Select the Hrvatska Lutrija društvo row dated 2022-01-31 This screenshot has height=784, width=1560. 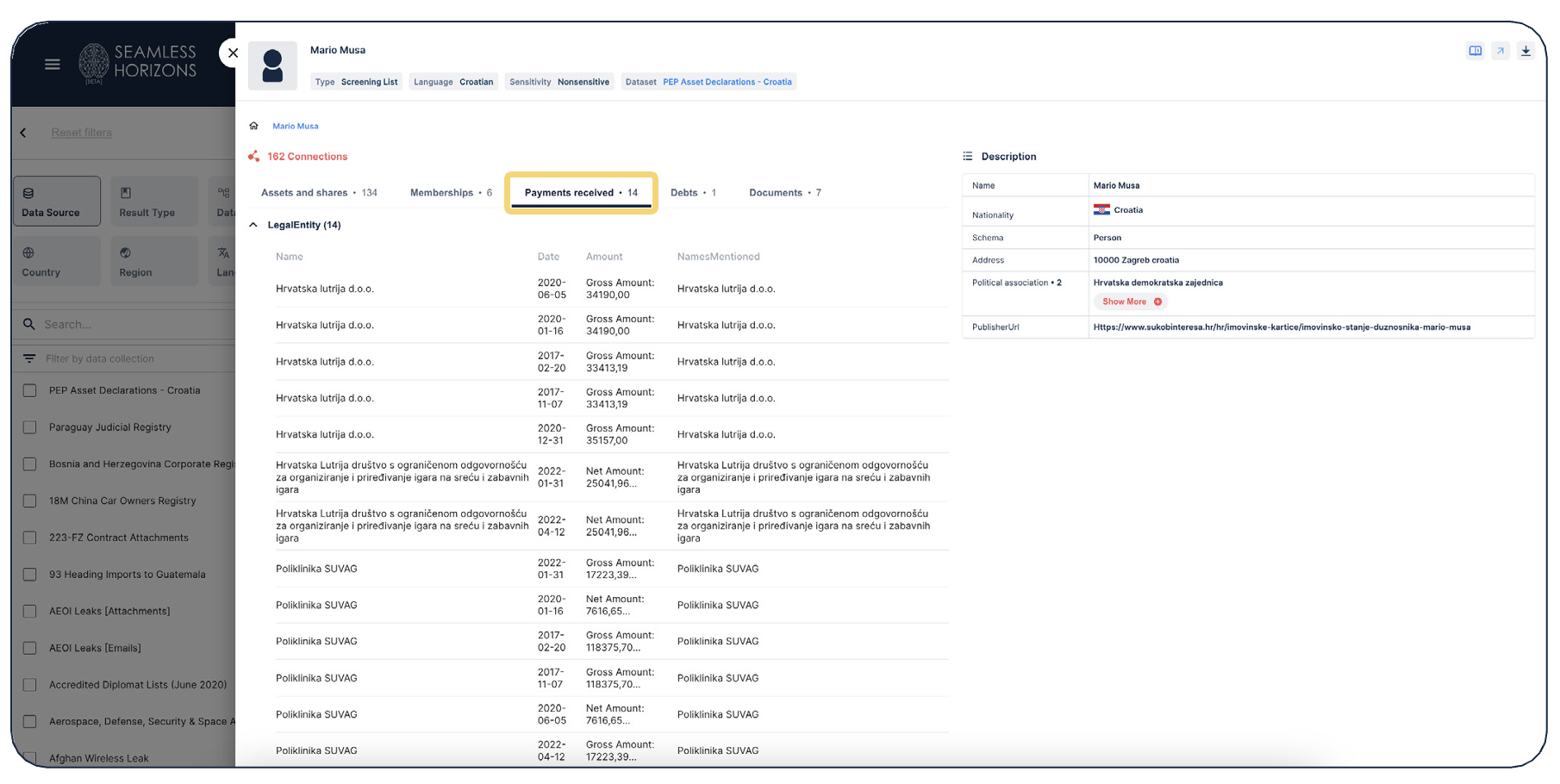coord(612,477)
